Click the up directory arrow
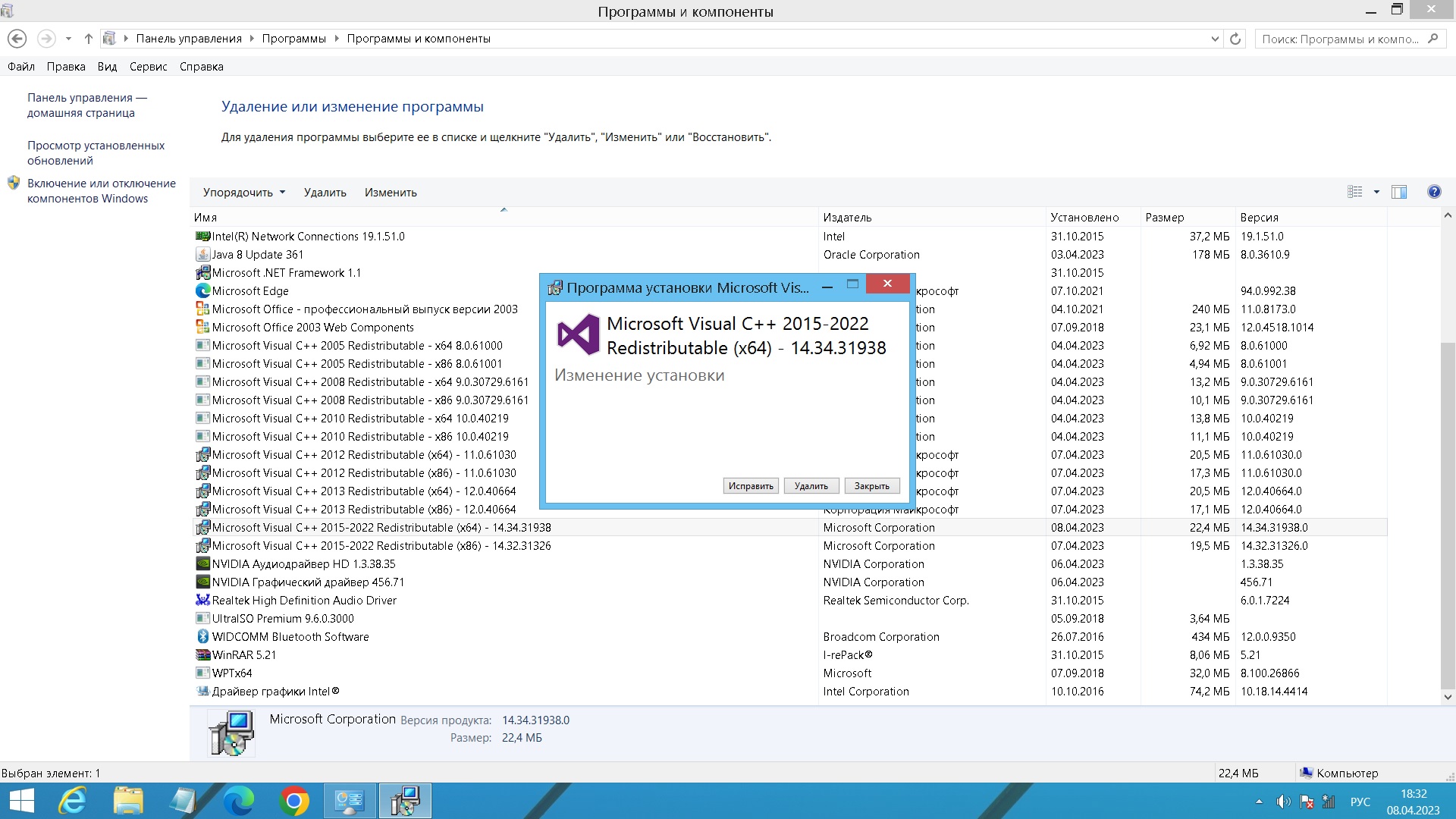1456x819 pixels. point(88,39)
